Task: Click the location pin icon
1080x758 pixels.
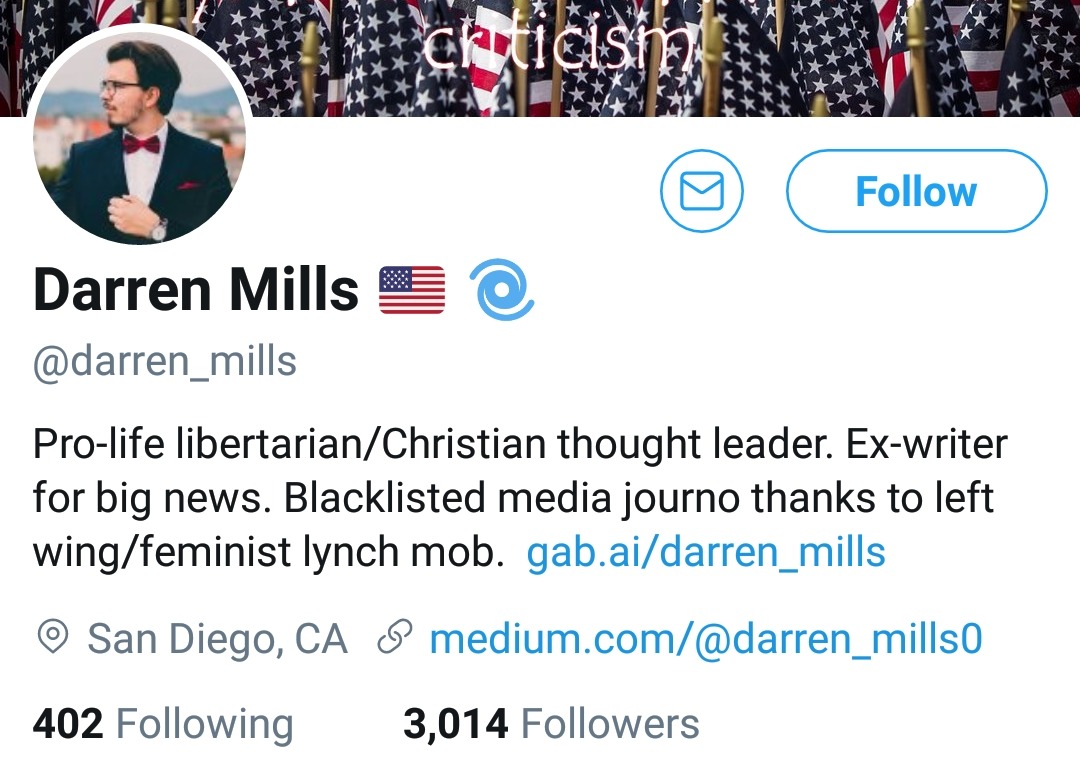Action: [x=52, y=638]
